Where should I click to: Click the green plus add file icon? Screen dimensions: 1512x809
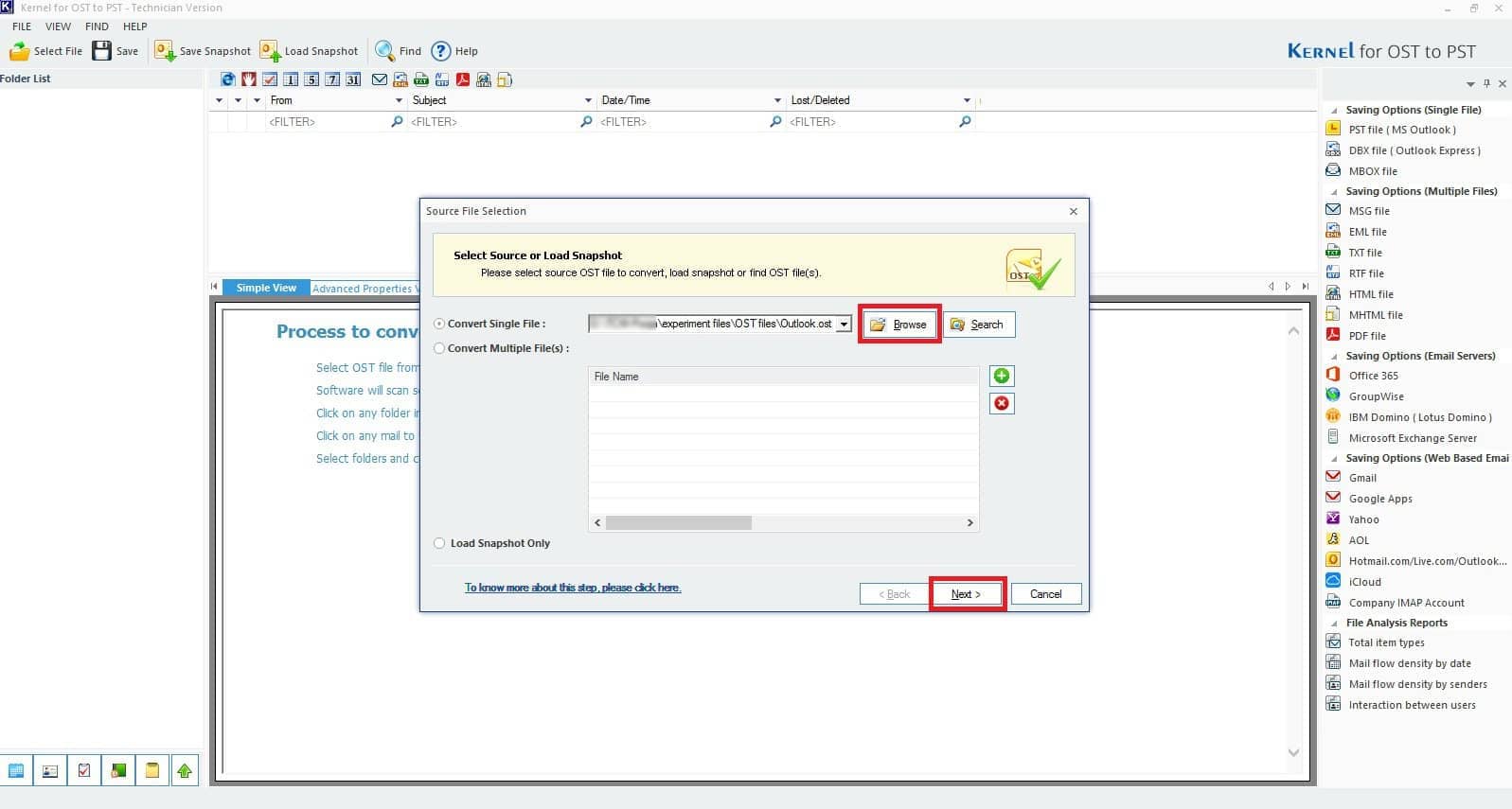point(1002,376)
